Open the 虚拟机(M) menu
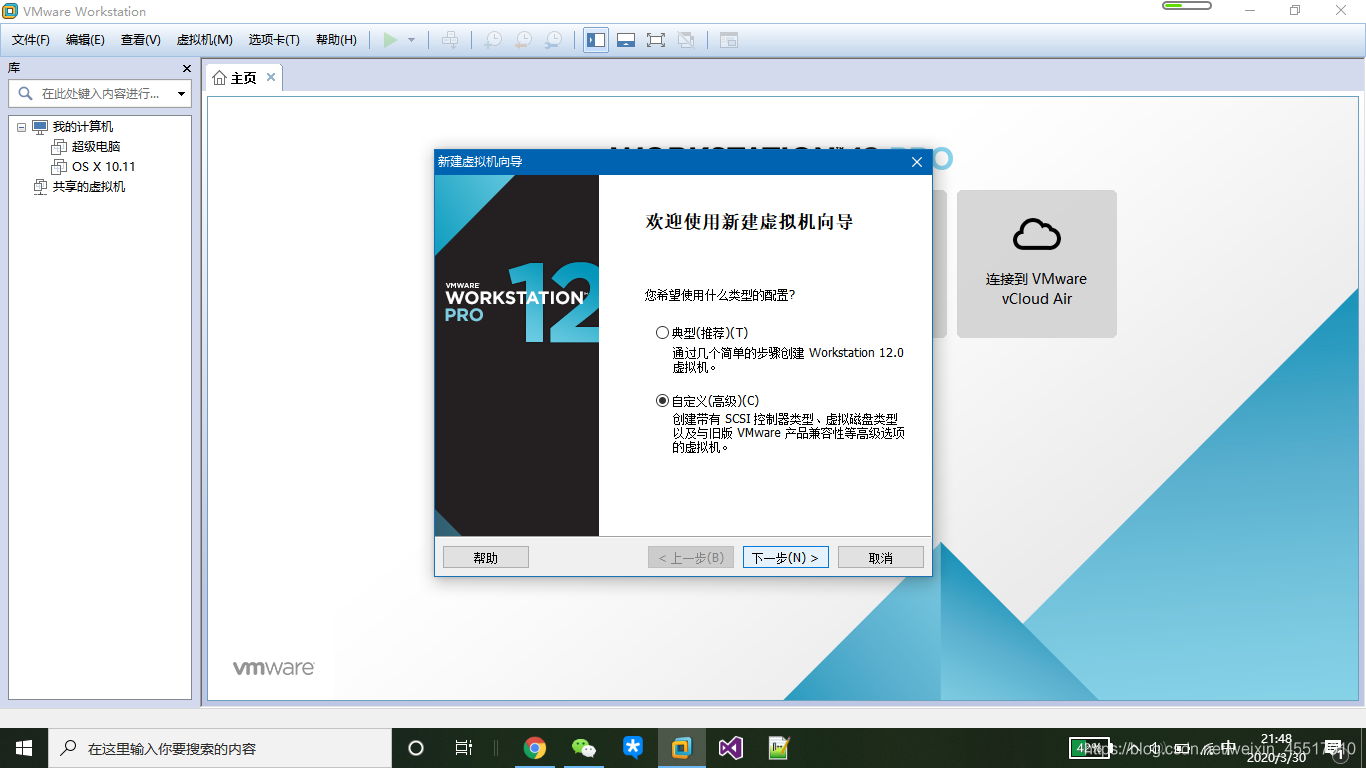This screenshot has height=768, width=1366. click(205, 40)
